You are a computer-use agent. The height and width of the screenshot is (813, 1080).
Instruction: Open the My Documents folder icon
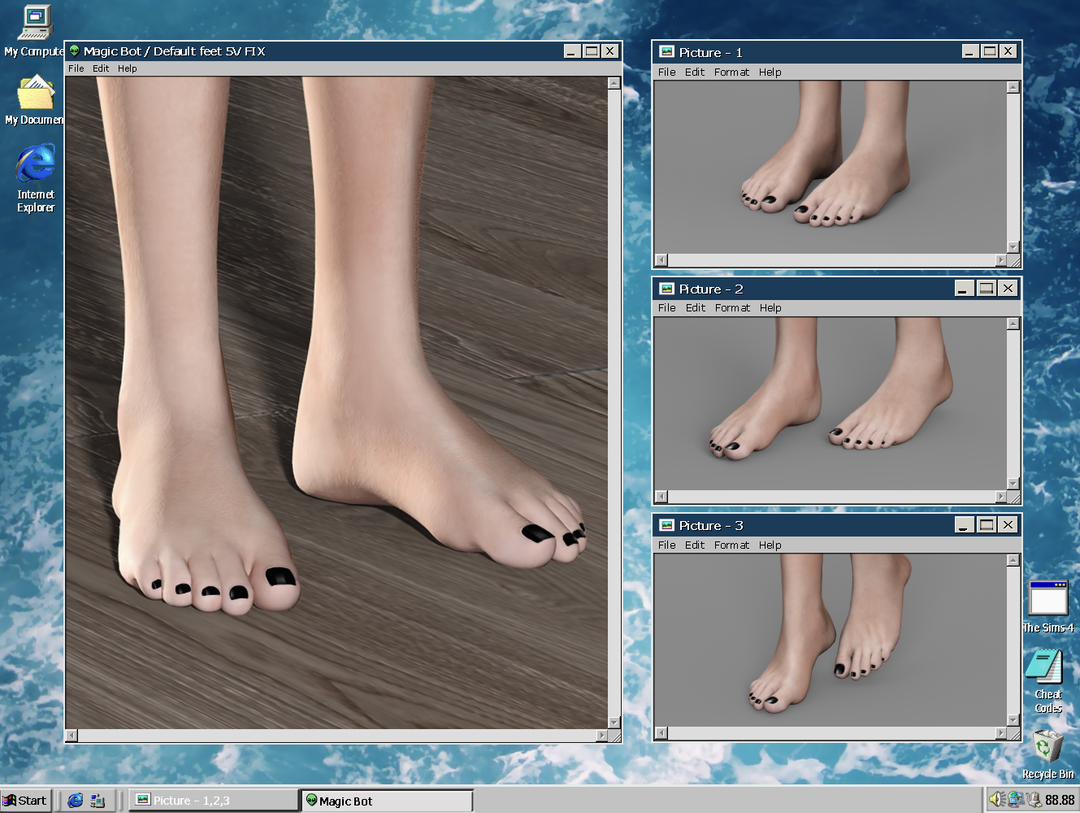pos(34,94)
